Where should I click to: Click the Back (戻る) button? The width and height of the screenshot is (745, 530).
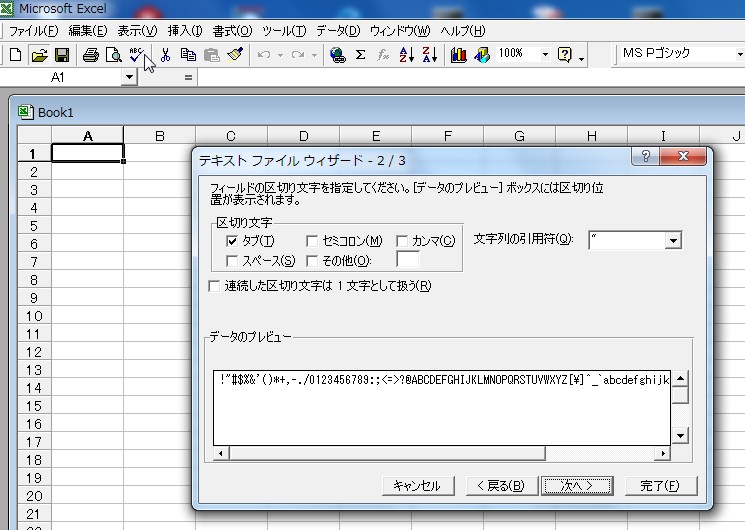pyautogui.click(x=501, y=486)
